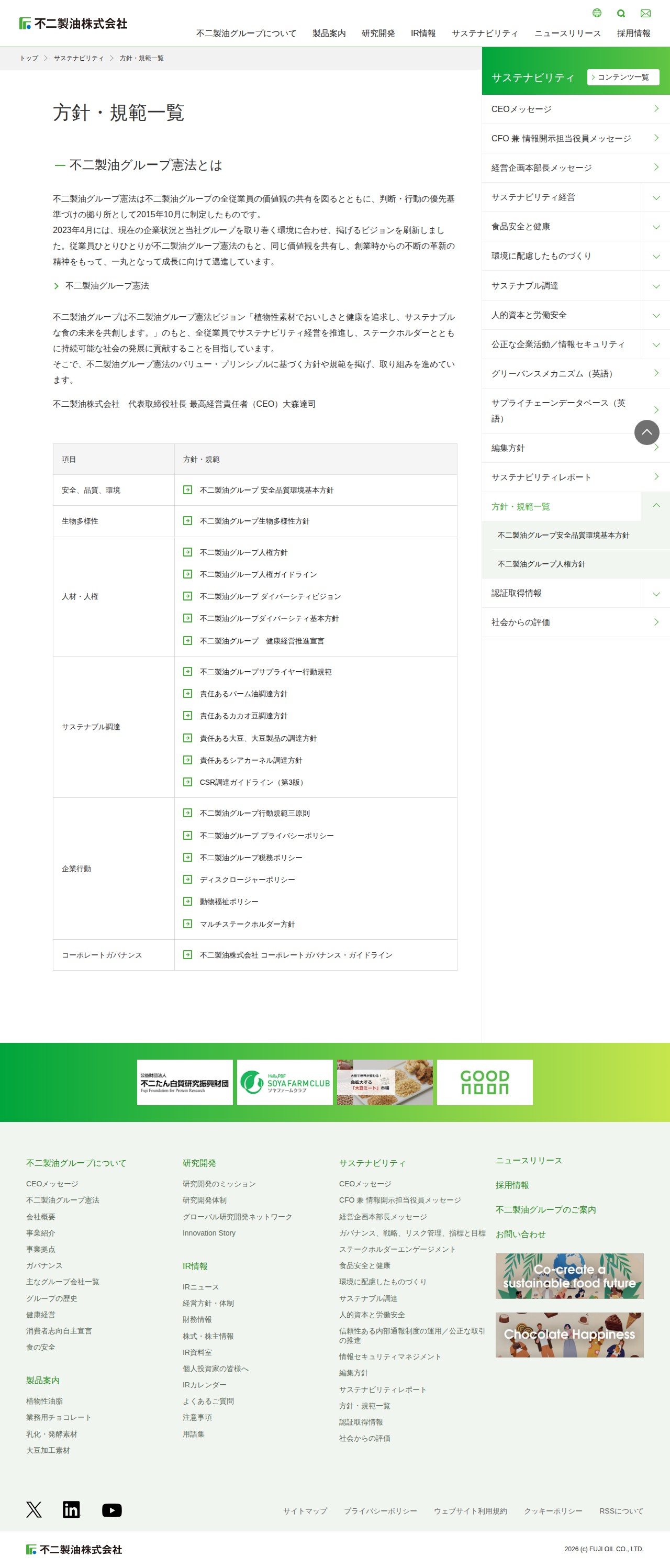The image size is (670, 1568).
Task: Click chevron arrow next to 社会からの評価 in sidebar
Action: pos(656,621)
